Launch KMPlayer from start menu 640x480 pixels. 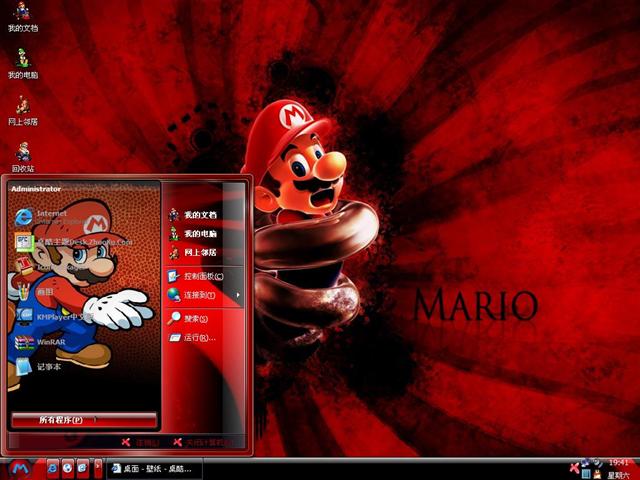pos(53,317)
